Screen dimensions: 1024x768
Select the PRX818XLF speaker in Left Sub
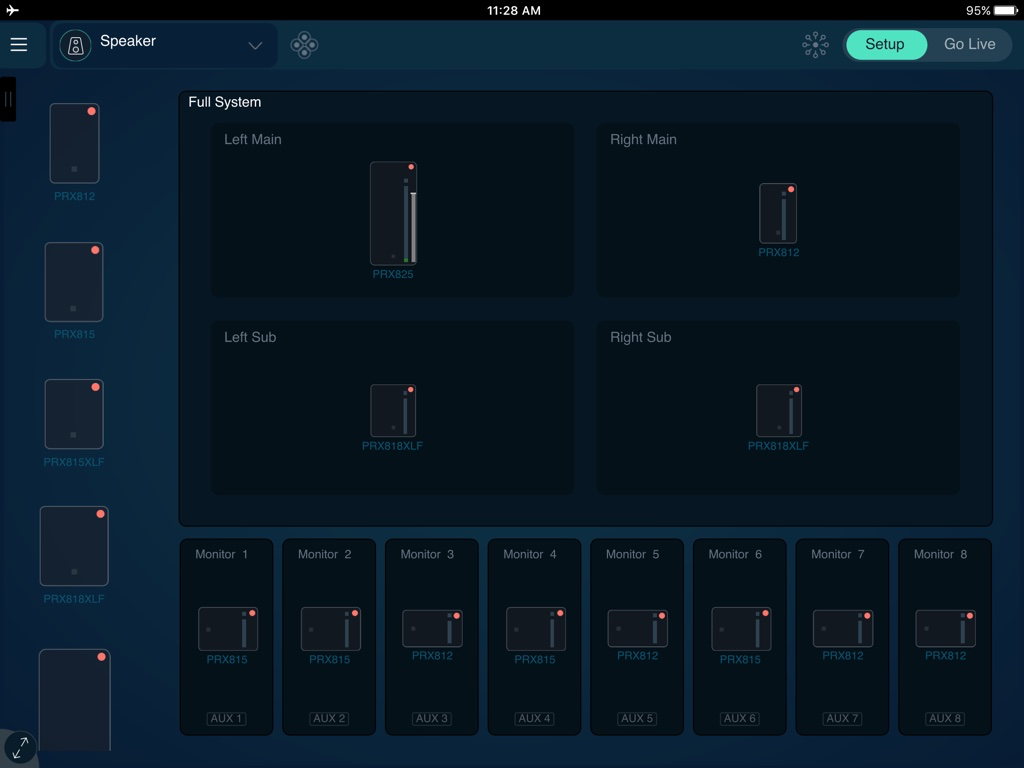(393, 410)
